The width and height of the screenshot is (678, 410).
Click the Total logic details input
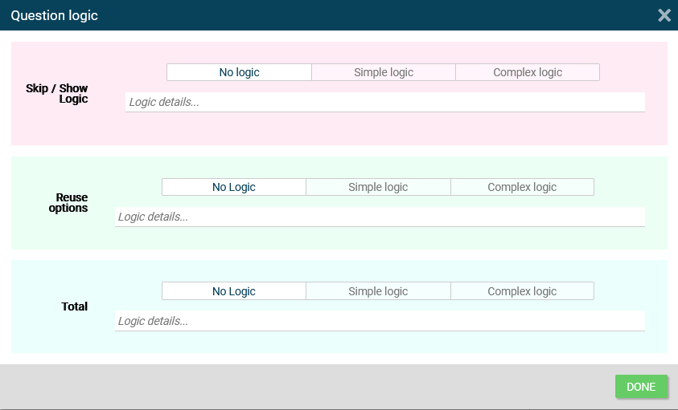pyautogui.click(x=380, y=321)
